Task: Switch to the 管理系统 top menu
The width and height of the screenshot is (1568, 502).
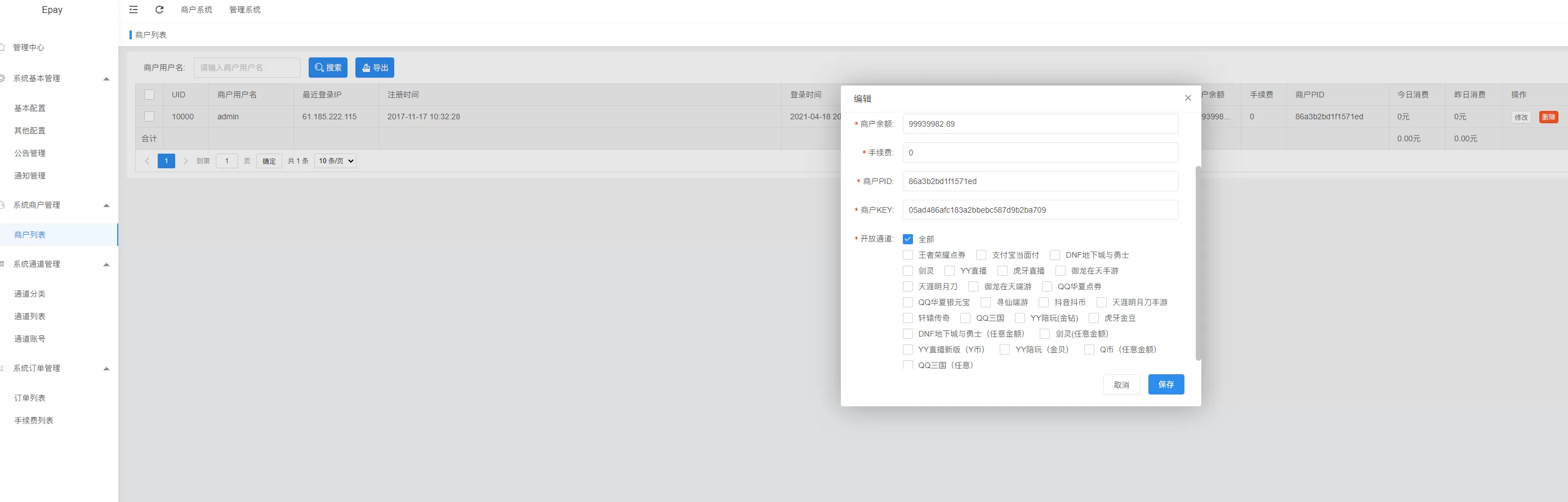Action: coord(244,10)
